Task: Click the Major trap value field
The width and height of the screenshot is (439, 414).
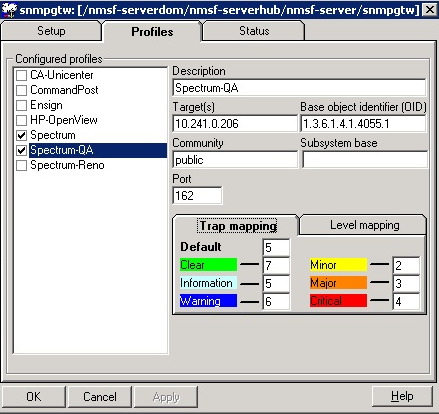Action: (x=406, y=283)
